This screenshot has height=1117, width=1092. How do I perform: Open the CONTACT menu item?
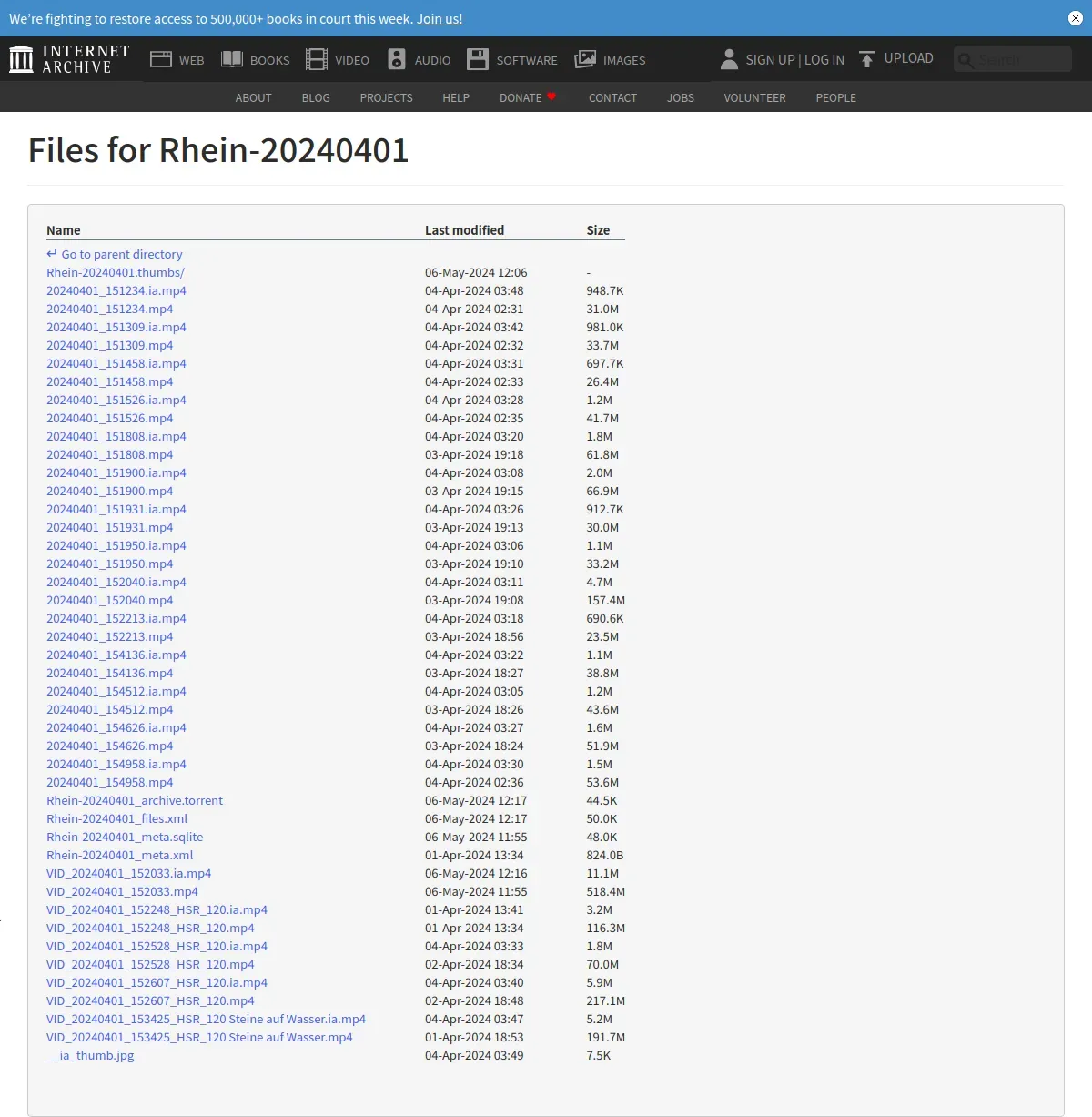click(612, 97)
